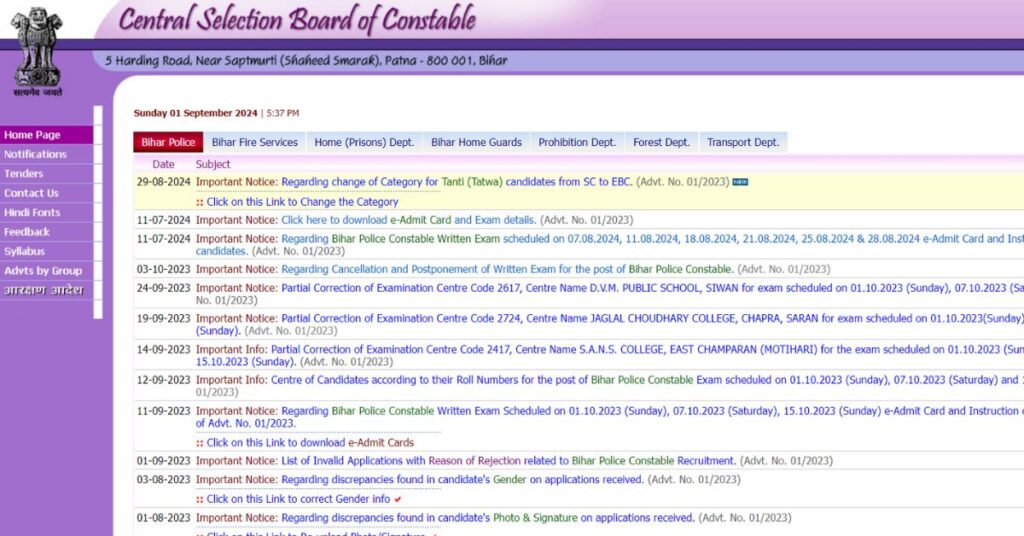This screenshot has width=1024, height=536.
Task: Click the national emblem logo
Action: (38, 52)
